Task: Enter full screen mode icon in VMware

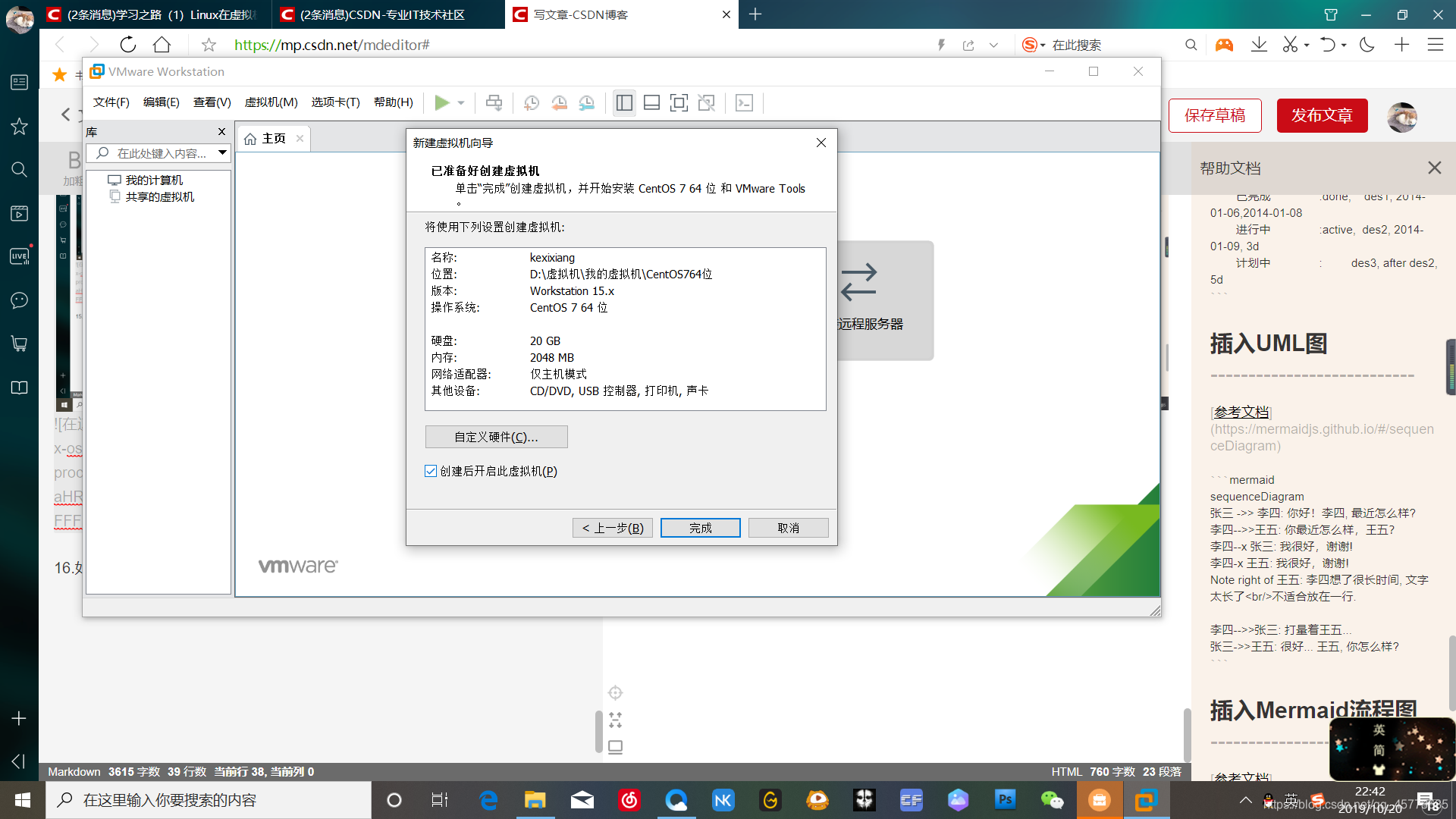Action: click(x=679, y=102)
